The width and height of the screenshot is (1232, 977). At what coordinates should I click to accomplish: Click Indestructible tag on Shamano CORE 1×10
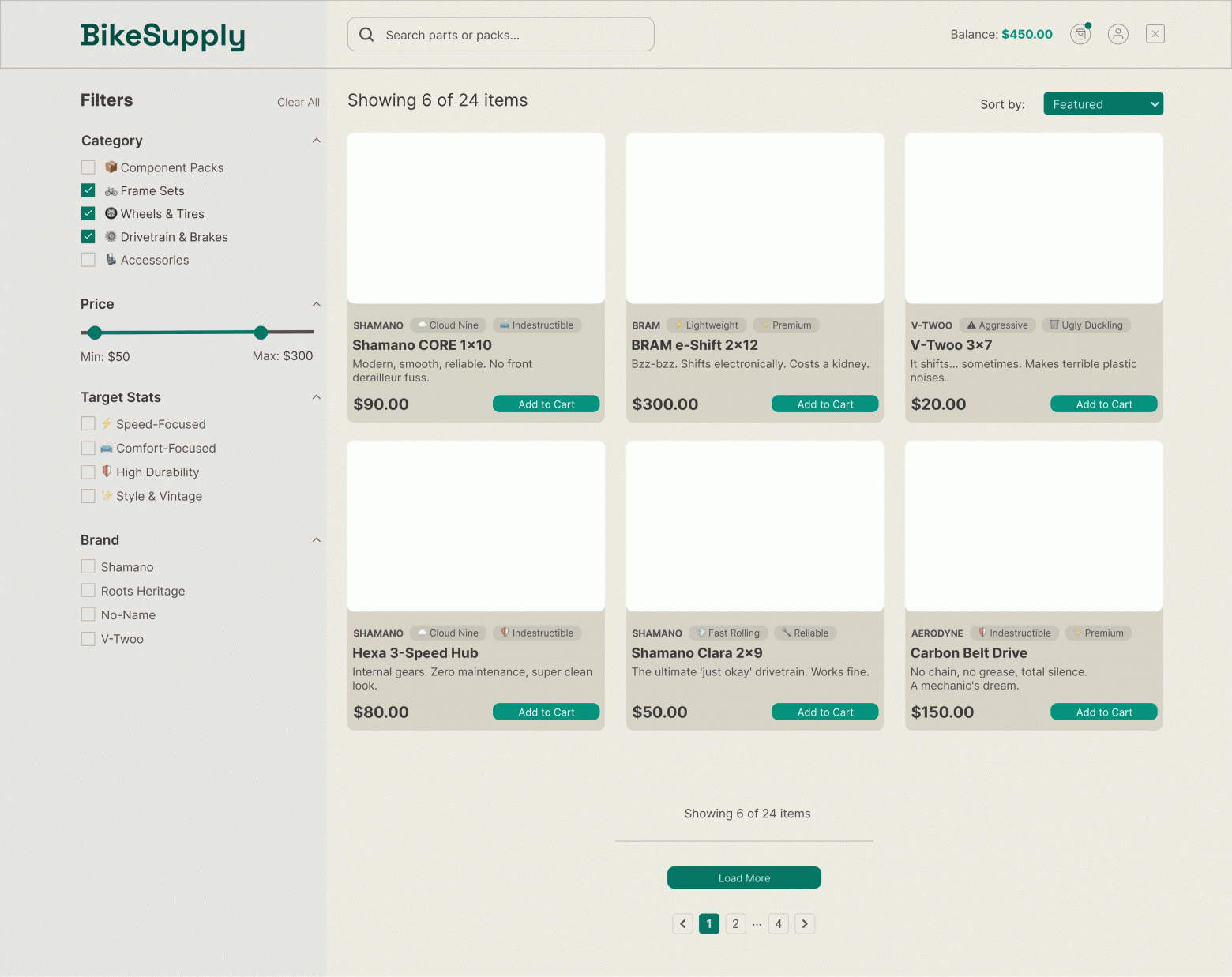[x=537, y=325]
